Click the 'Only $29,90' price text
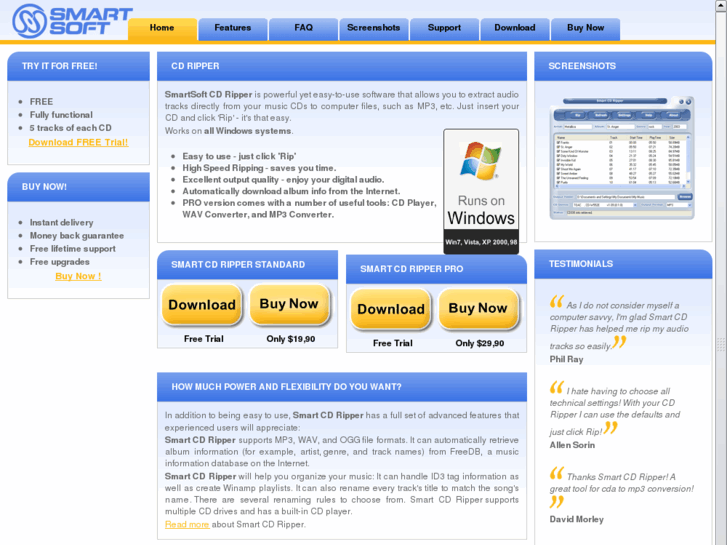The width and height of the screenshot is (727, 545). coord(480,343)
